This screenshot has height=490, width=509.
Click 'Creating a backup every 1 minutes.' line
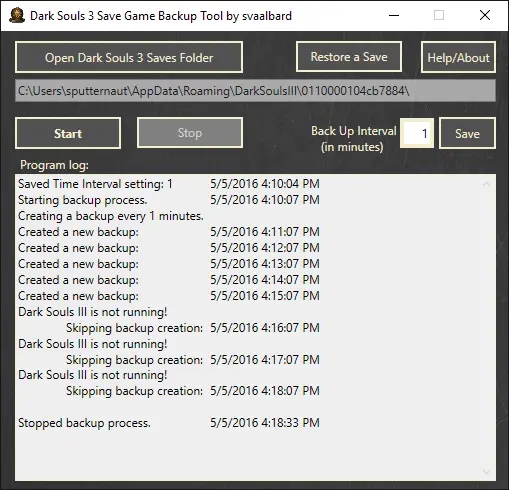pos(111,216)
